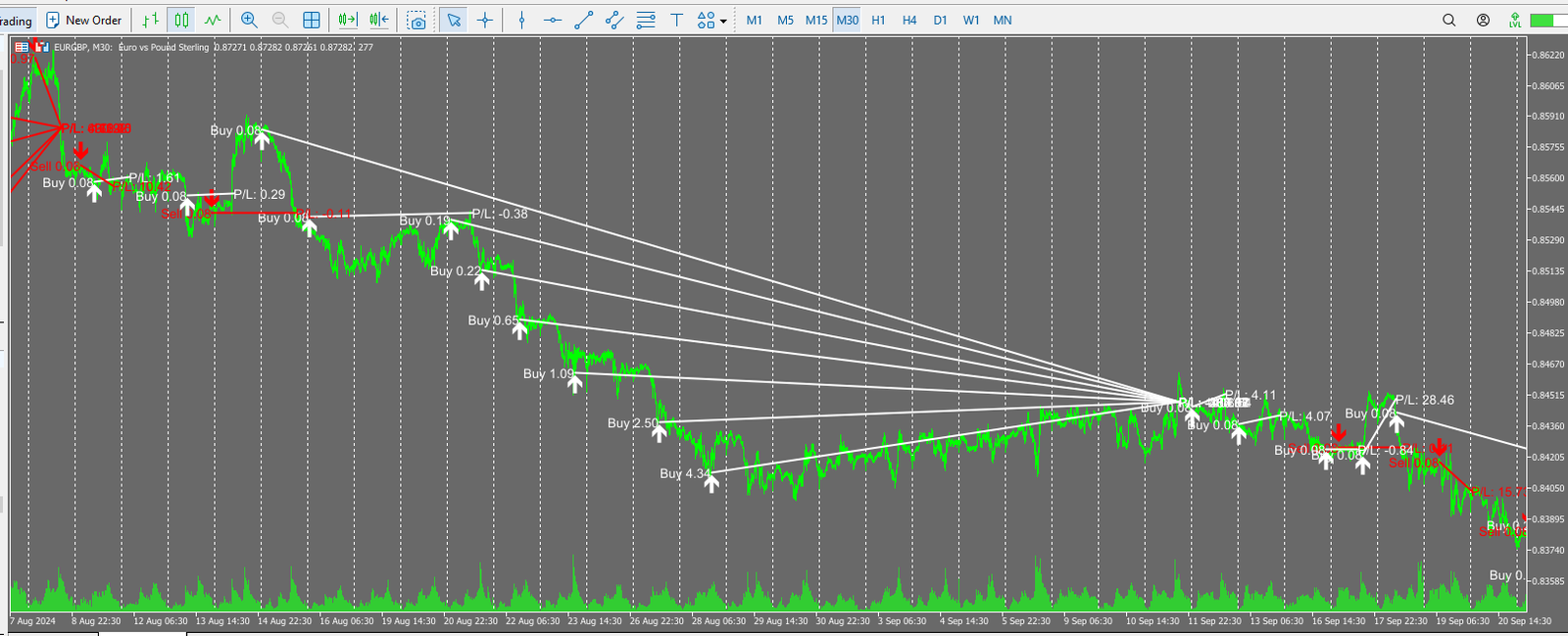Switch chart to bar chart mode

150,20
